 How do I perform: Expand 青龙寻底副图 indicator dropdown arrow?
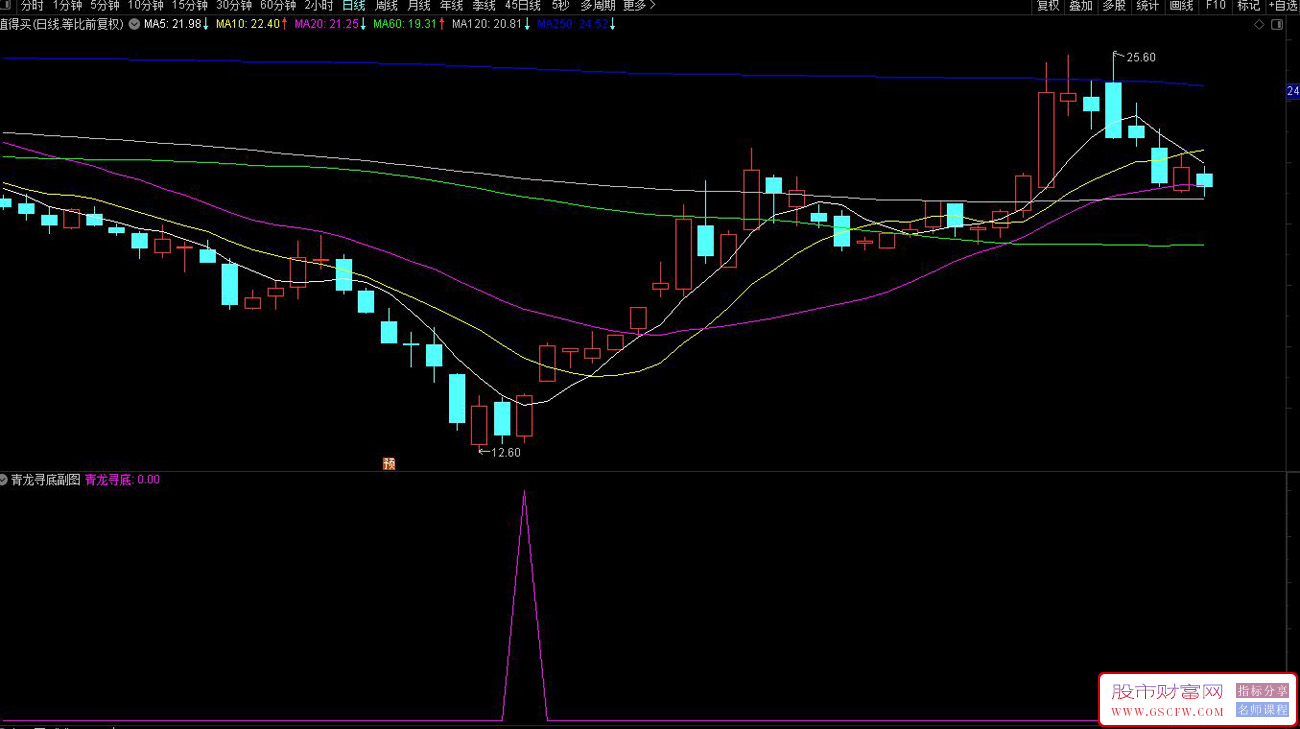click(x=4, y=480)
